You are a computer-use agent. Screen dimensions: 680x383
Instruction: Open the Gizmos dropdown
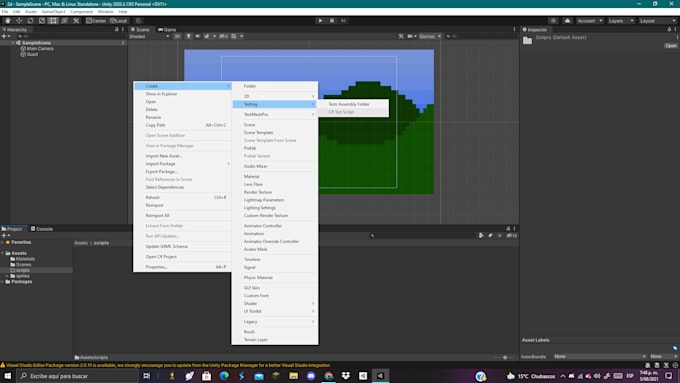point(430,36)
